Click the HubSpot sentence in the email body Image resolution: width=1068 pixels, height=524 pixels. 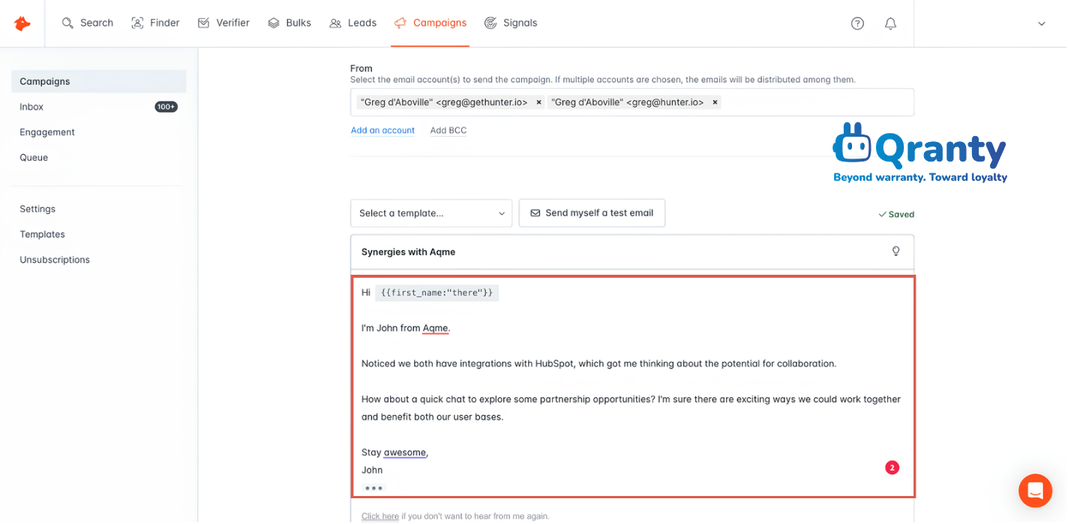[599, 364]
